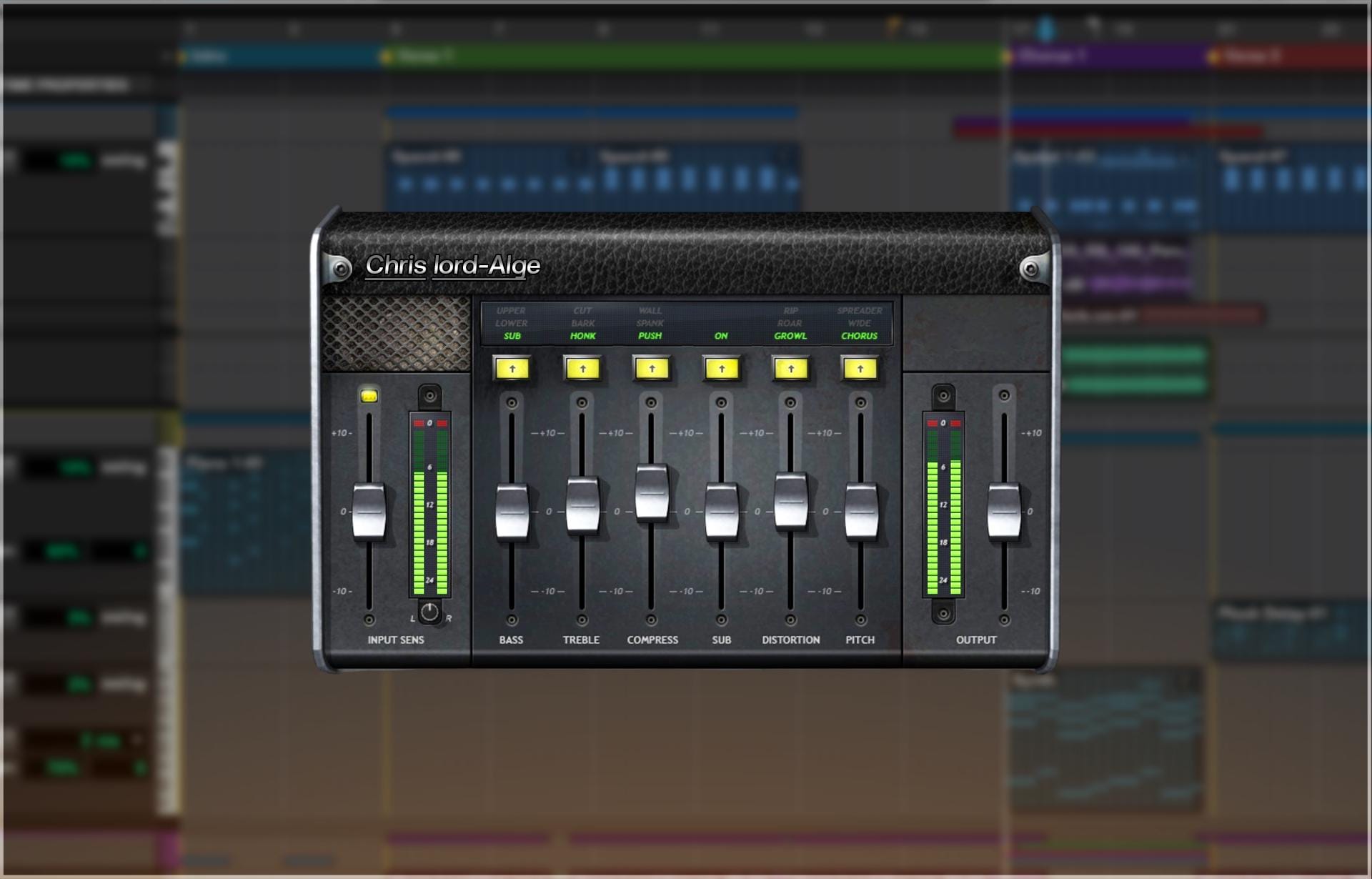Select the green HONK mode label
1372x879 pixels.
pos(583,336)
